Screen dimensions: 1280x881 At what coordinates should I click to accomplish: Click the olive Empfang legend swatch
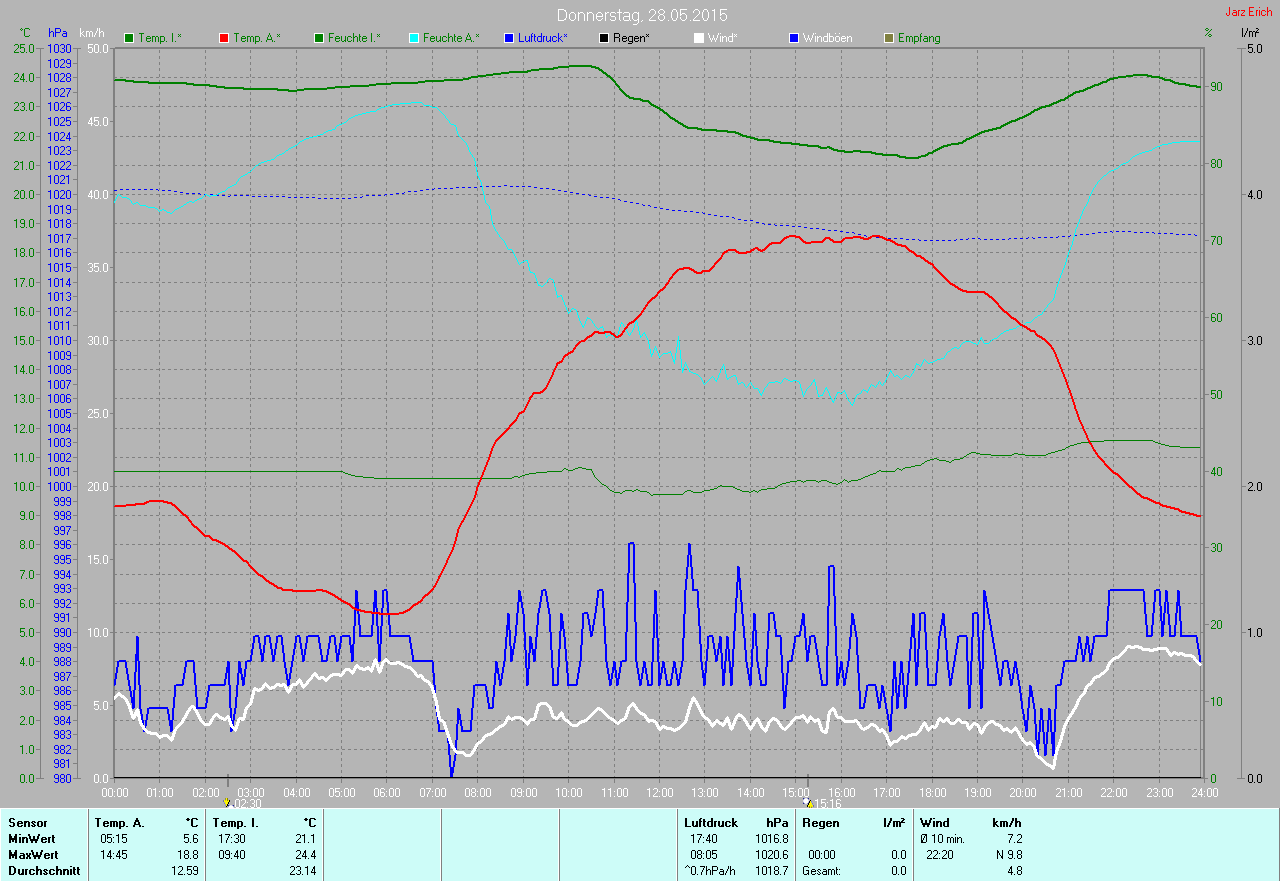pos(889,38)
